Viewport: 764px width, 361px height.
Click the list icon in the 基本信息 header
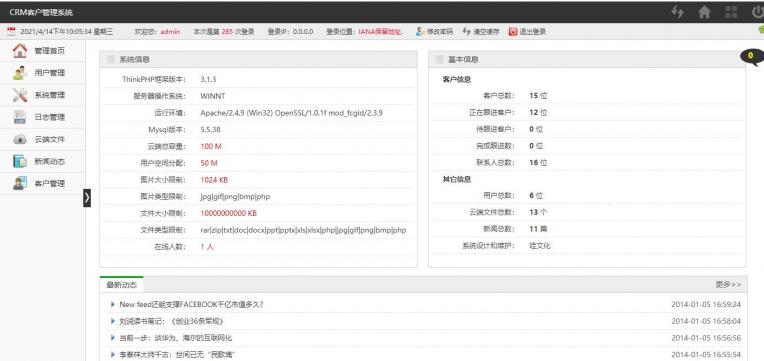pyautogui.click(x=439, y=59)
